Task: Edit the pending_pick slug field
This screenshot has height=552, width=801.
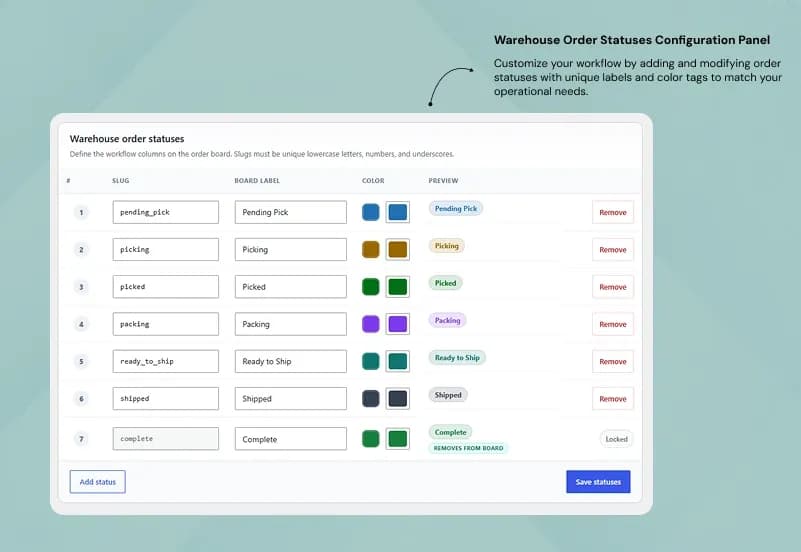Action: [x=166, y=212]
